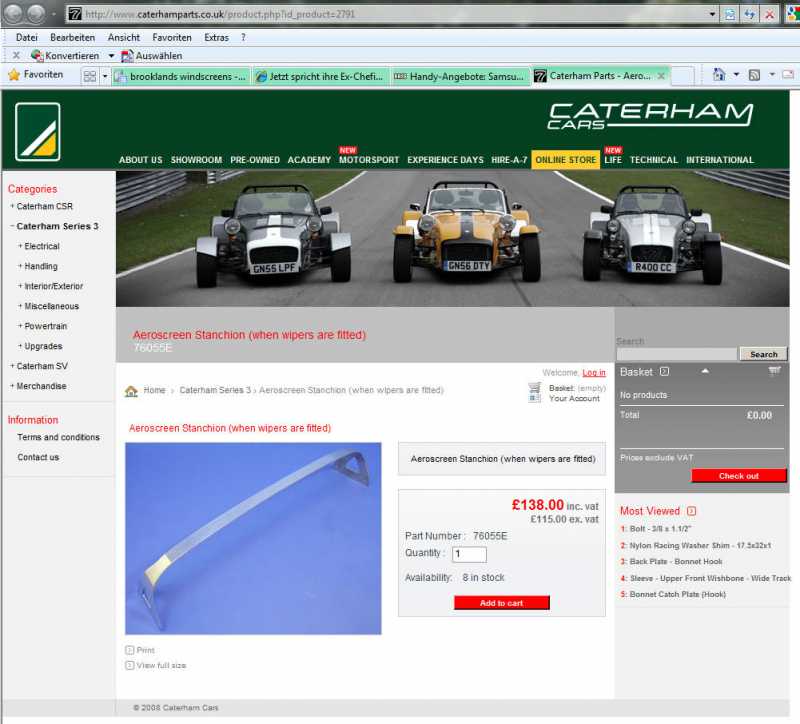Click the Quantity input field

point(469,554)
